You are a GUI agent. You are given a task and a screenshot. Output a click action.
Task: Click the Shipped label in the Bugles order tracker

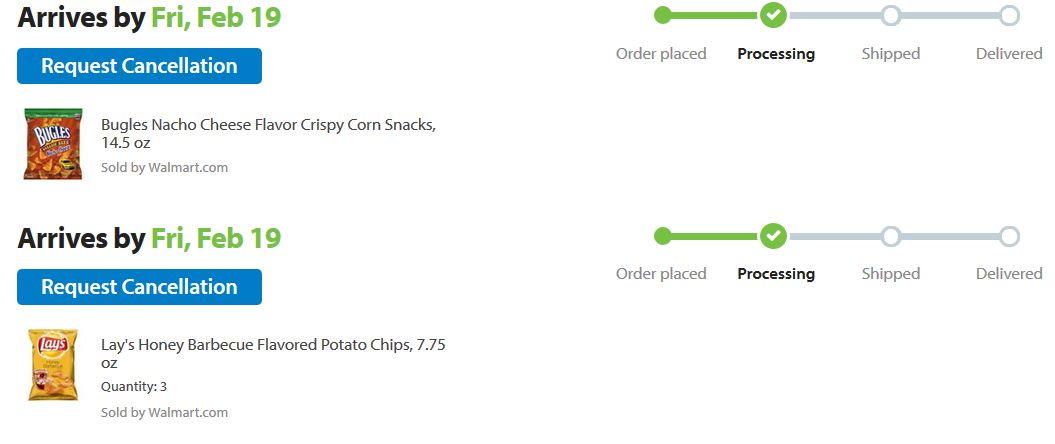tap(890, 54)
